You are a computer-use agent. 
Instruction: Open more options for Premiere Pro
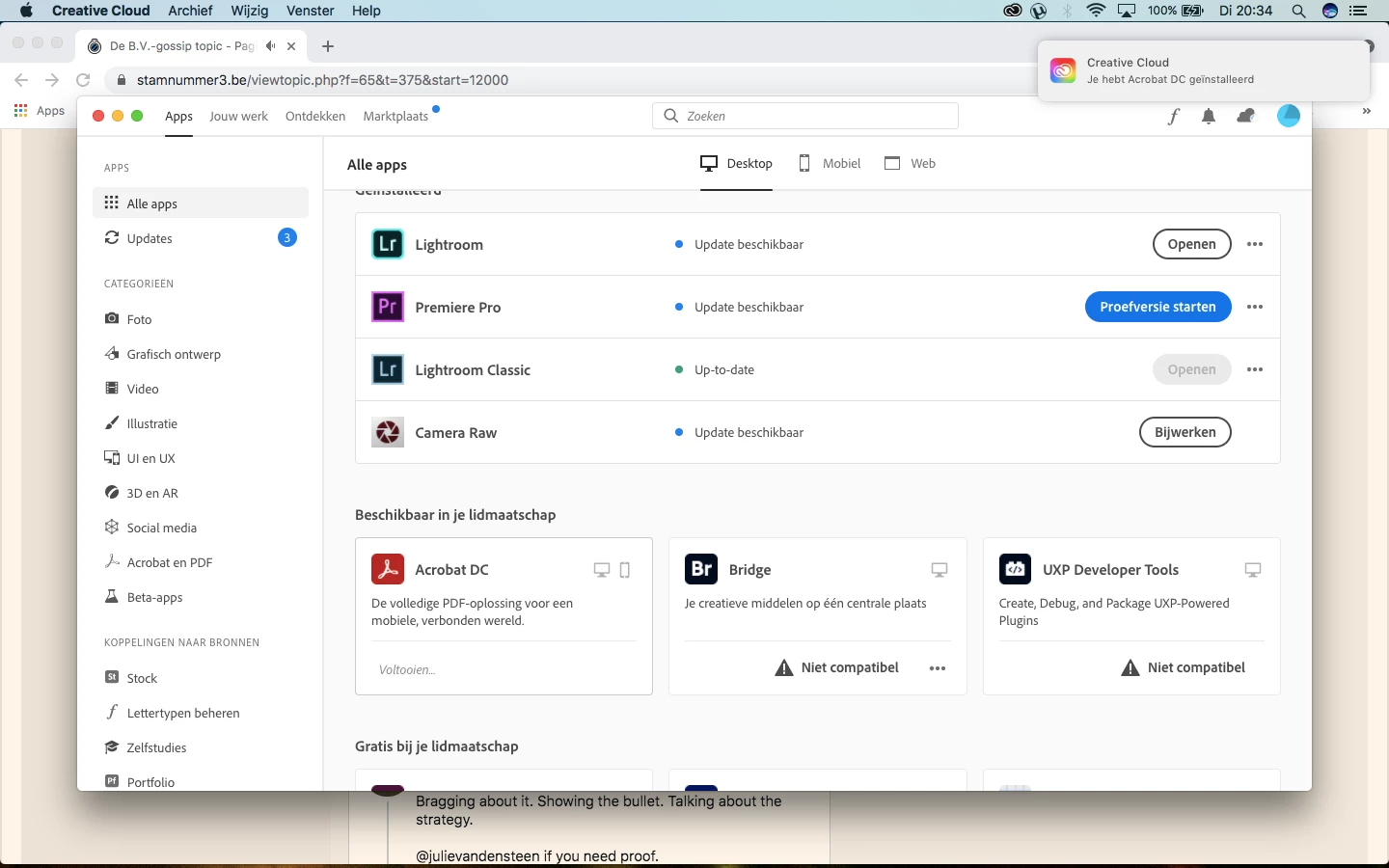1255,307
